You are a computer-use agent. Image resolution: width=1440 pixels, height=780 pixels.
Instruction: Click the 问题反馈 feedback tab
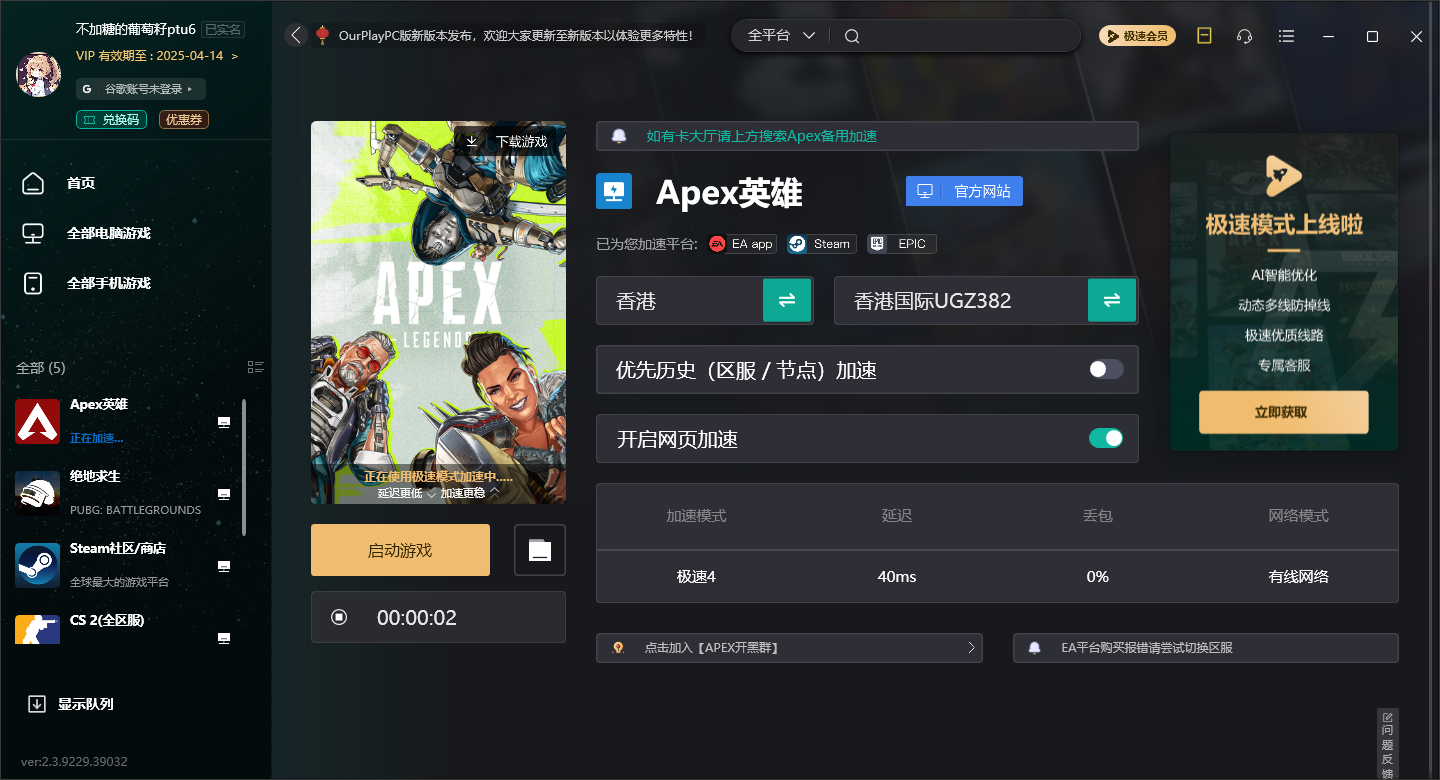point(1387,746)
